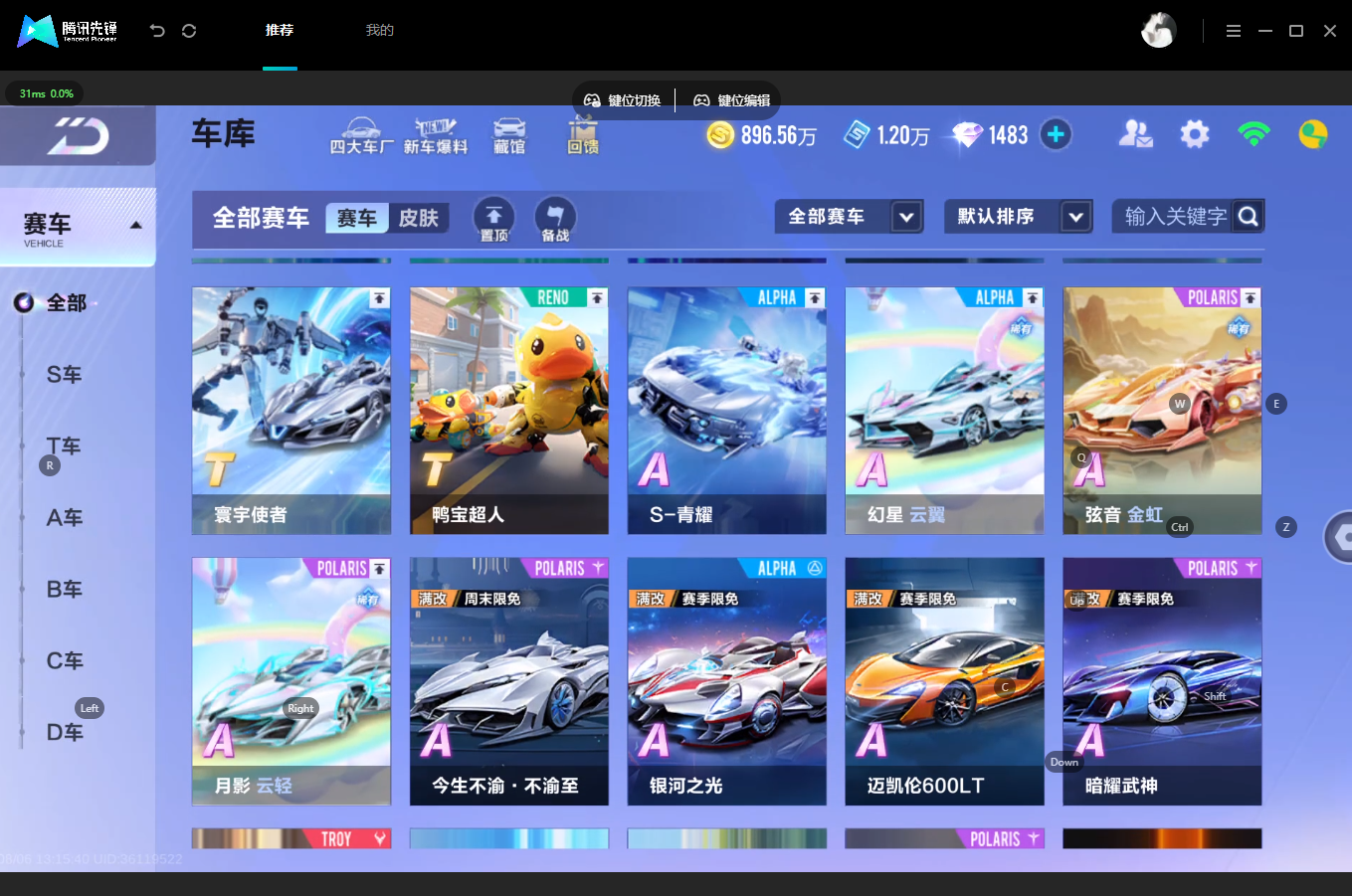Click the back arrow in the title bar
1352x896 pixels.
(x=157, y=31)
